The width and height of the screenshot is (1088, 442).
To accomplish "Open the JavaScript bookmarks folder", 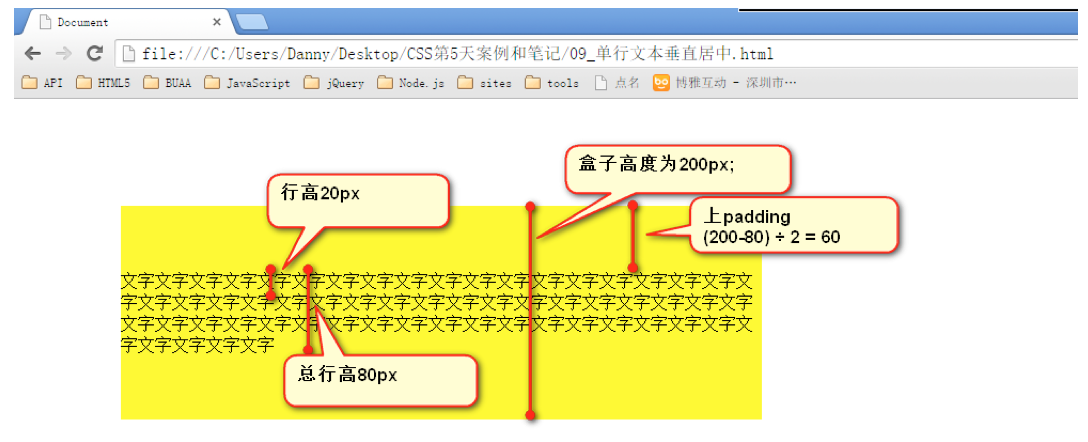I will [x=248, y=83].
